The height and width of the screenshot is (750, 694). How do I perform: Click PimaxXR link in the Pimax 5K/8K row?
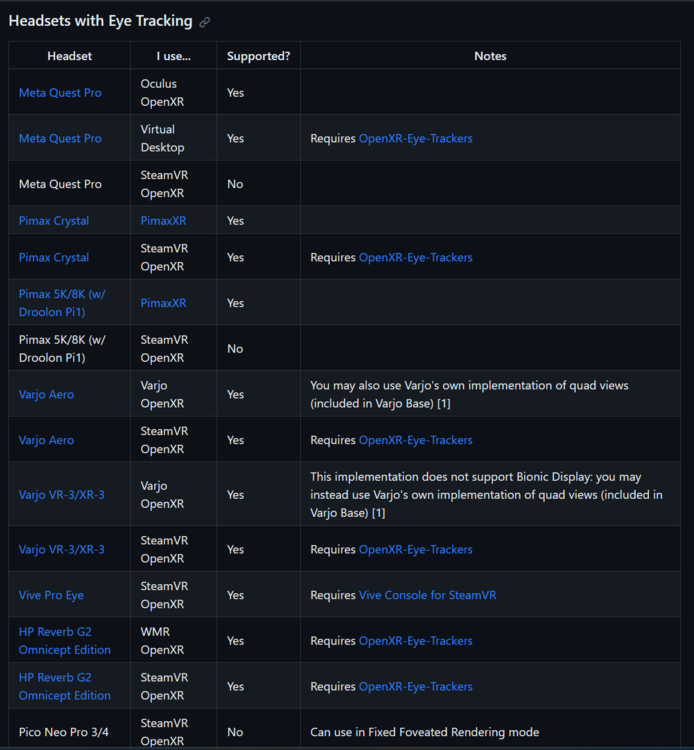coord(163,303)
